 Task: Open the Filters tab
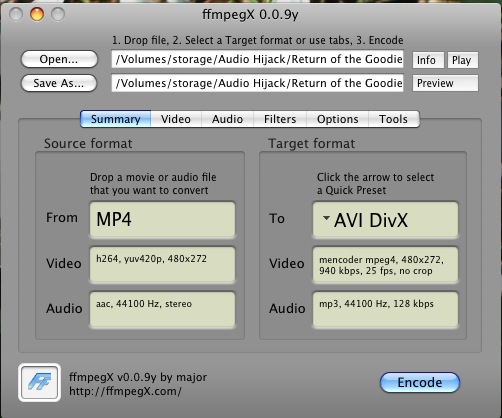pyautogui.click(x=280, y=119)
